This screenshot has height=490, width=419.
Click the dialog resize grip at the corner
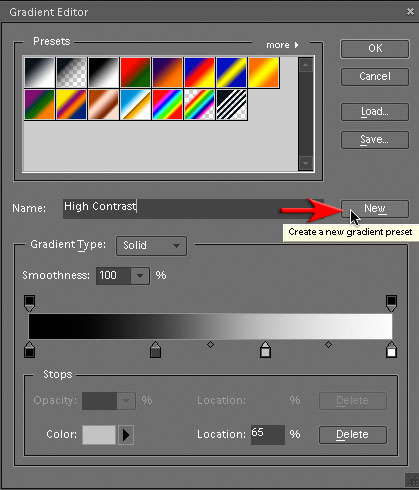tap(412, 481)
